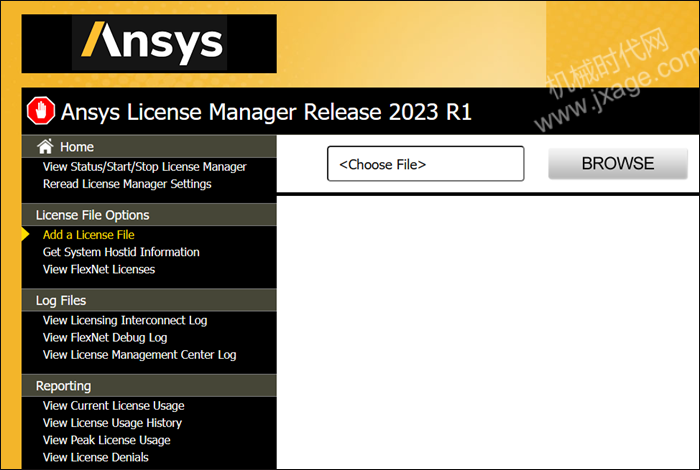Open View FlexNet Licenses
Viewport: 700px width, 470px height.
pyautogui.click(x=99, y=269)
